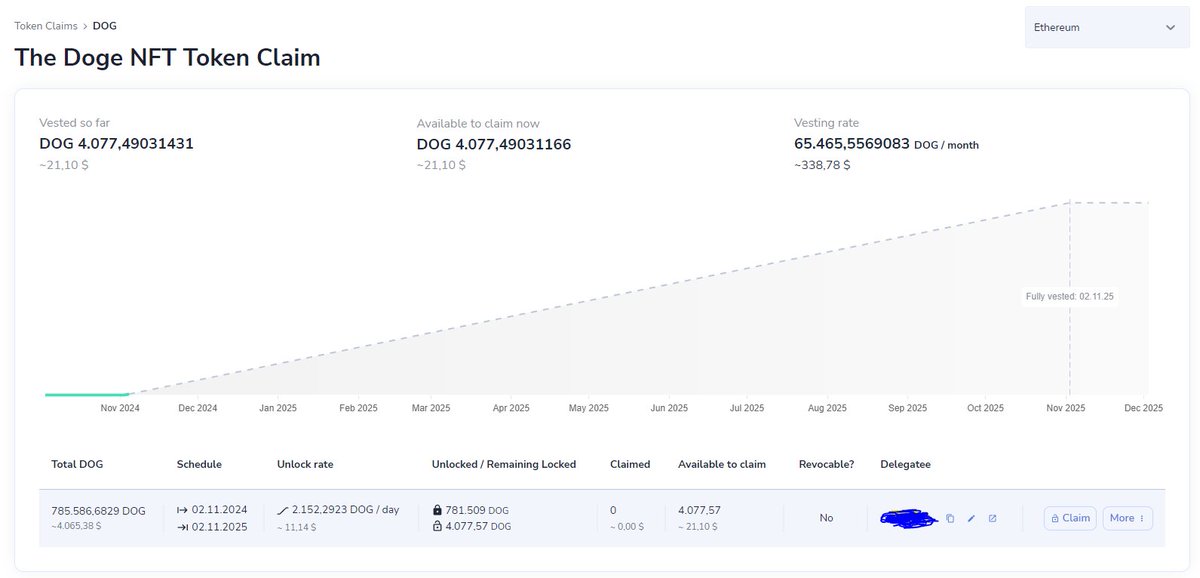Click the Oct 2025 chart axis label
Viewport: 1200px width, 578px height.
click(985, 408)
